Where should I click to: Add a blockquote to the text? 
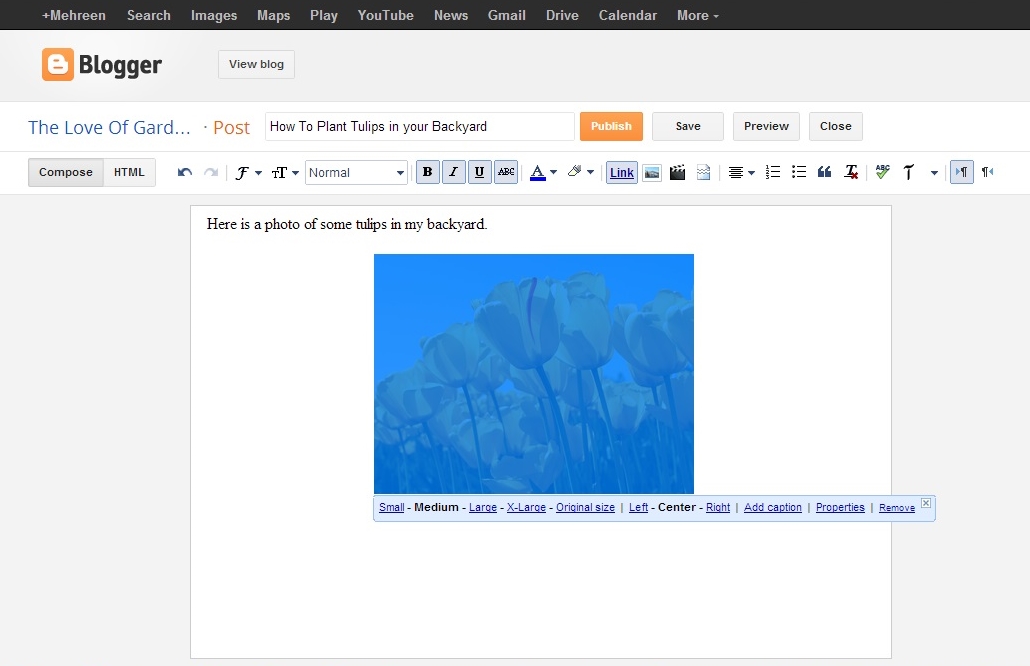click(823, 172)
